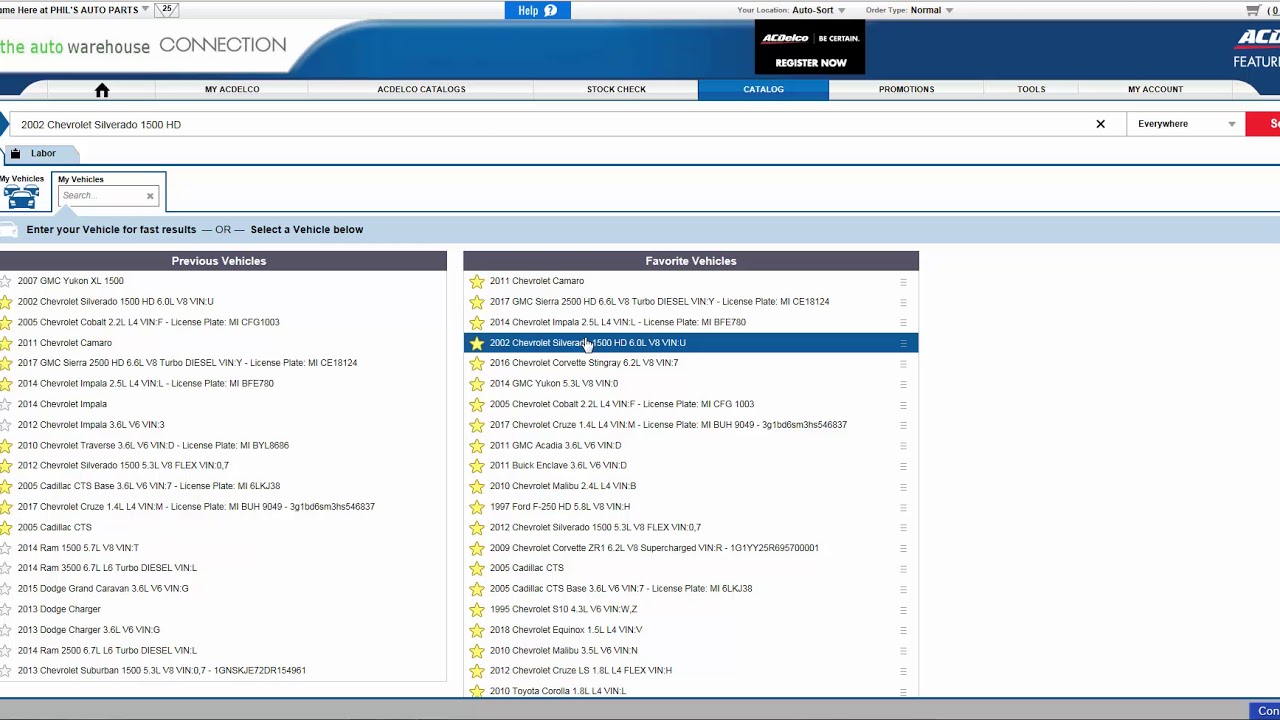Open the TOOLS menu tab
1280x720 pixels.
pyautogui.click(x=1031, y=90)
